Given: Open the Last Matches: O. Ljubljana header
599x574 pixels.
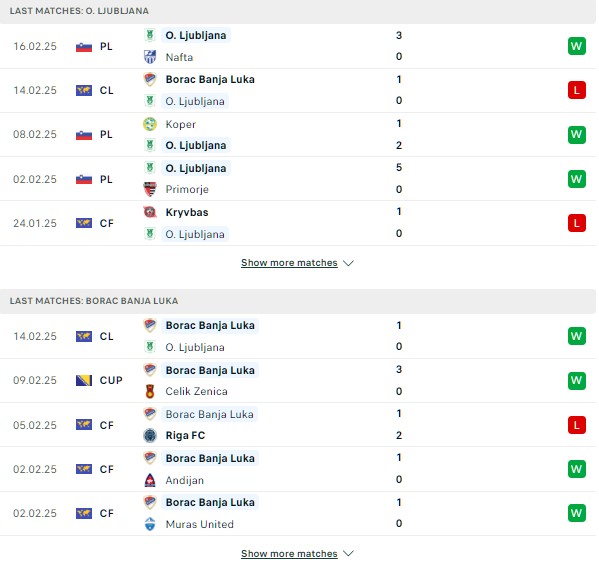Looking at the screenshot, I should 298,11.
